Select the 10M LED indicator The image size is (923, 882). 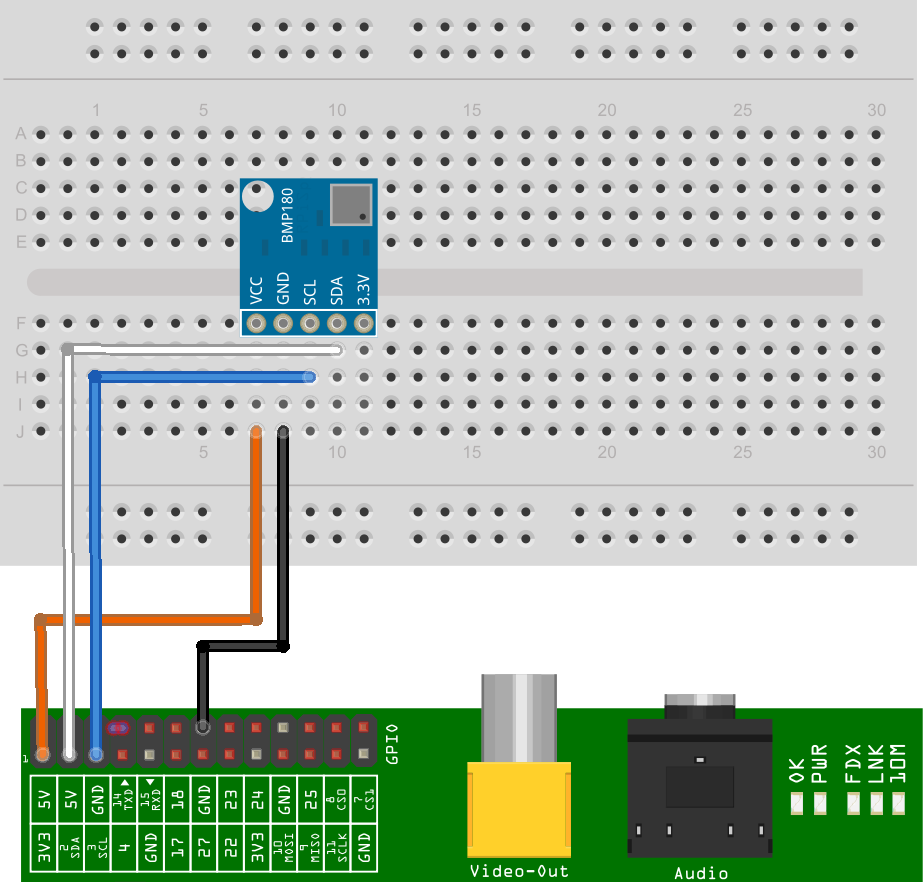point(898,803)
